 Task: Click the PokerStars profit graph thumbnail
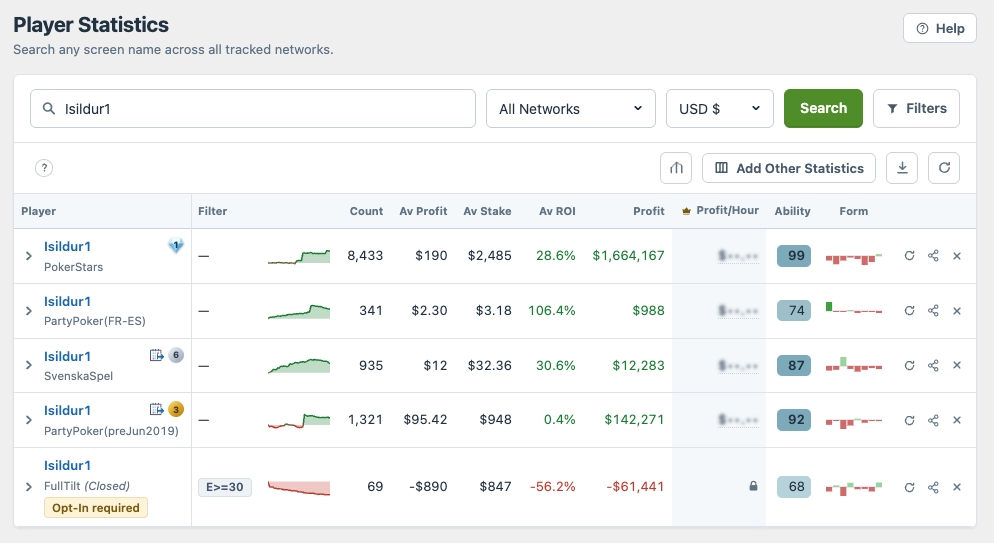(x=299, y=257)
